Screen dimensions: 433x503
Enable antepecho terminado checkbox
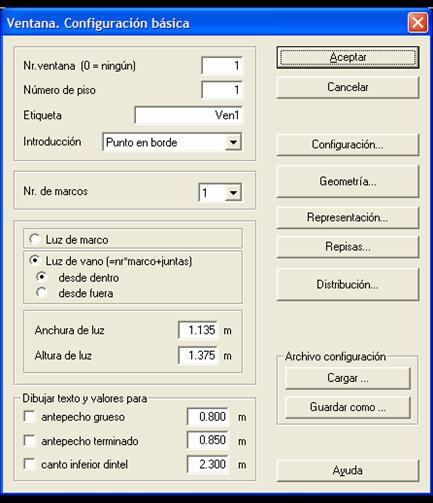click(30, 441)
